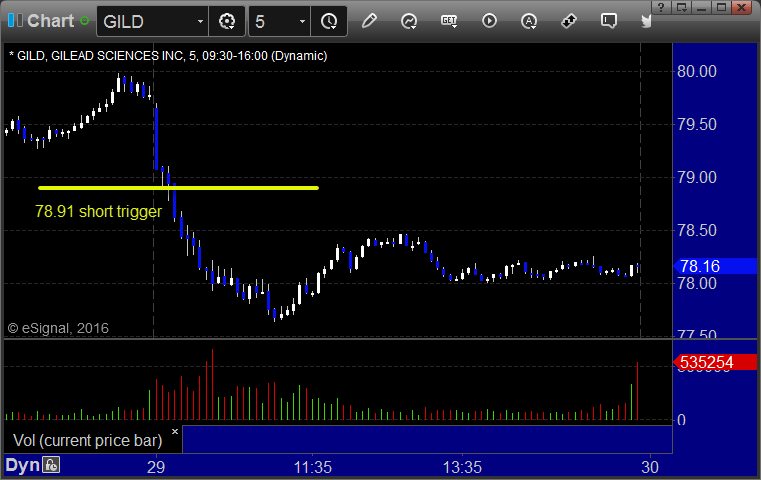Click the 535254 volume marker

[x=715, y=362]
